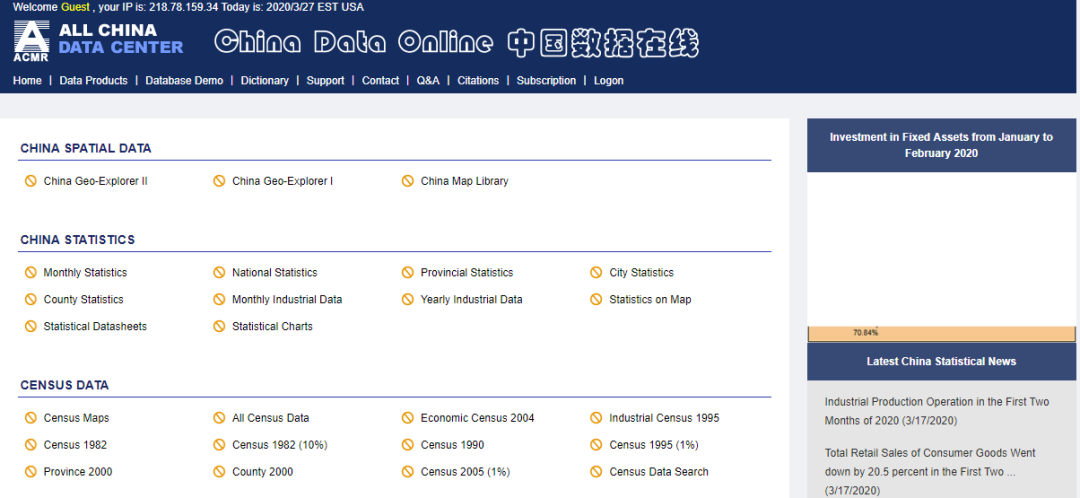
Task: Click the CHINA SPATIAL DATA section heading
Action: pos(86,149)
